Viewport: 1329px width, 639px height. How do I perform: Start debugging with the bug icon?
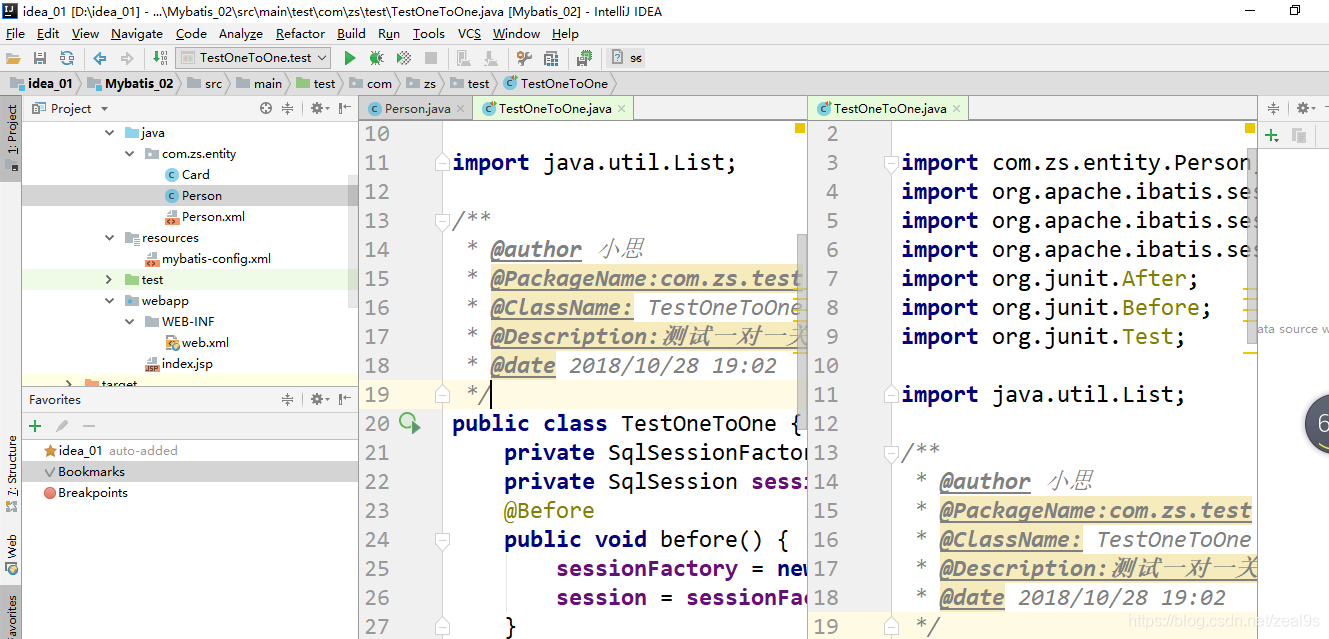pos(377,58)
